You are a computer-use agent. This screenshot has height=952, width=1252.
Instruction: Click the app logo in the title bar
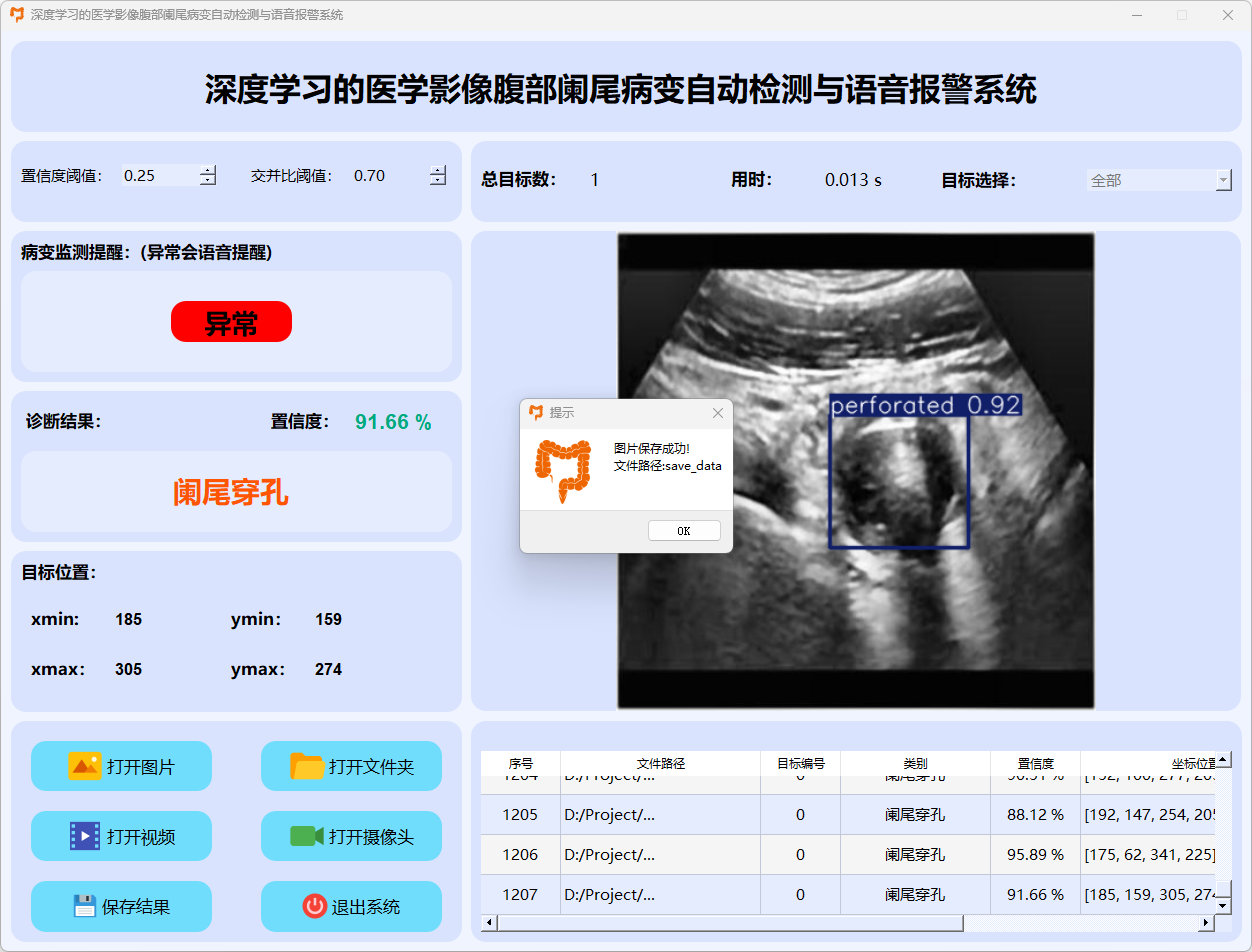click(16, 15)
